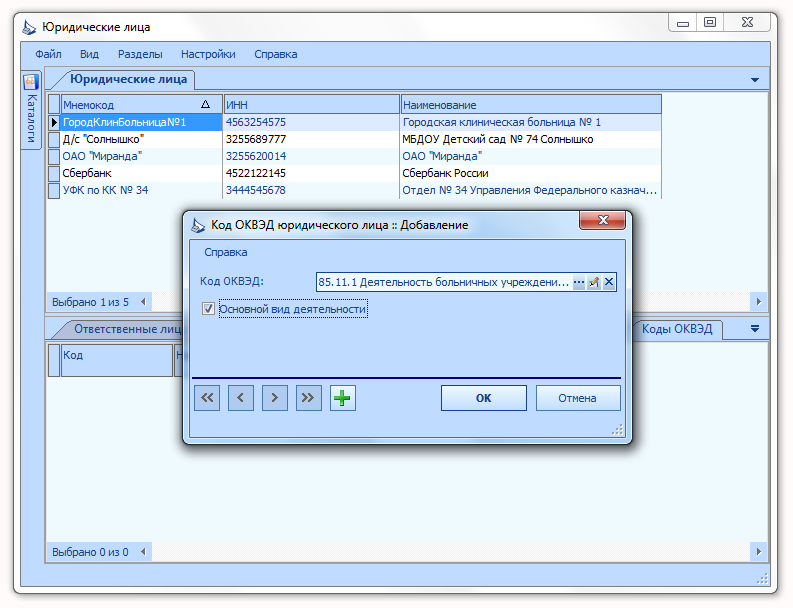The height and width of the screenshot is (608, 793).
Task: Click the Выбрано 1 из 5 status text
Action: click(91, 302)
